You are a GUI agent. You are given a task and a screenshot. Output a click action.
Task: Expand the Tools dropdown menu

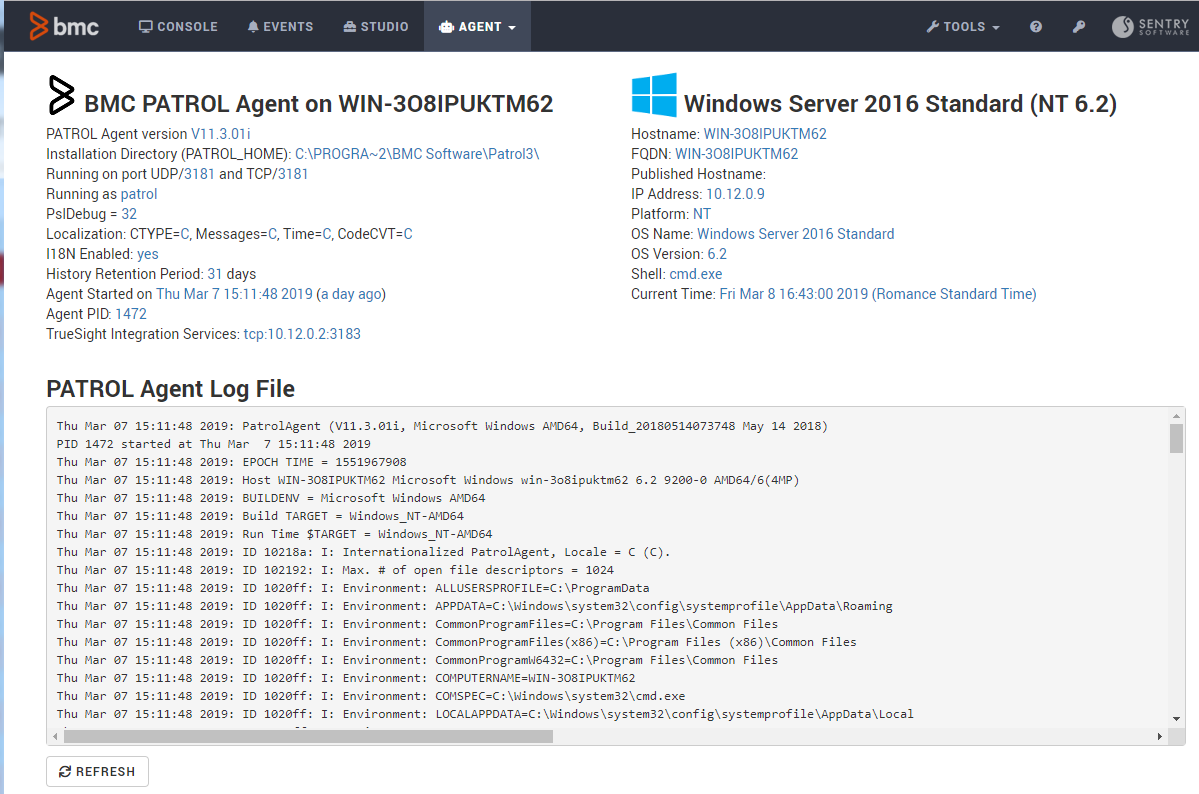(x=963, y=27)
